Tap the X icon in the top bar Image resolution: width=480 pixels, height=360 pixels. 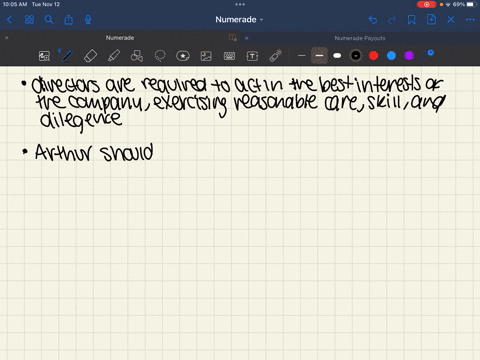coord(451,20)
